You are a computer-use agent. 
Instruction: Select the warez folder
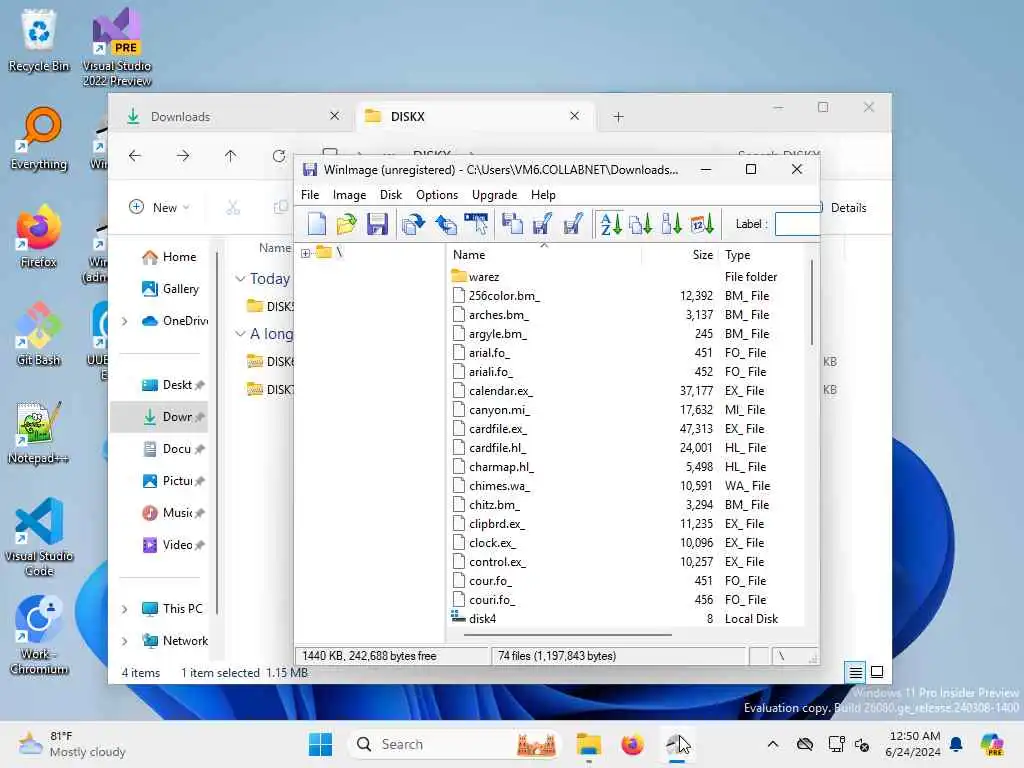point(484,277)
